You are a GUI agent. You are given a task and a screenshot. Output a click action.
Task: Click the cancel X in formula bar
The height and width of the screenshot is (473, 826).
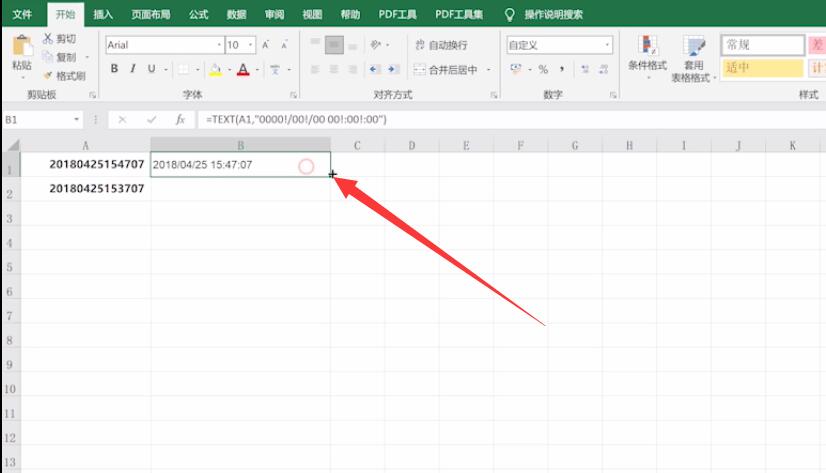point(122,120)
